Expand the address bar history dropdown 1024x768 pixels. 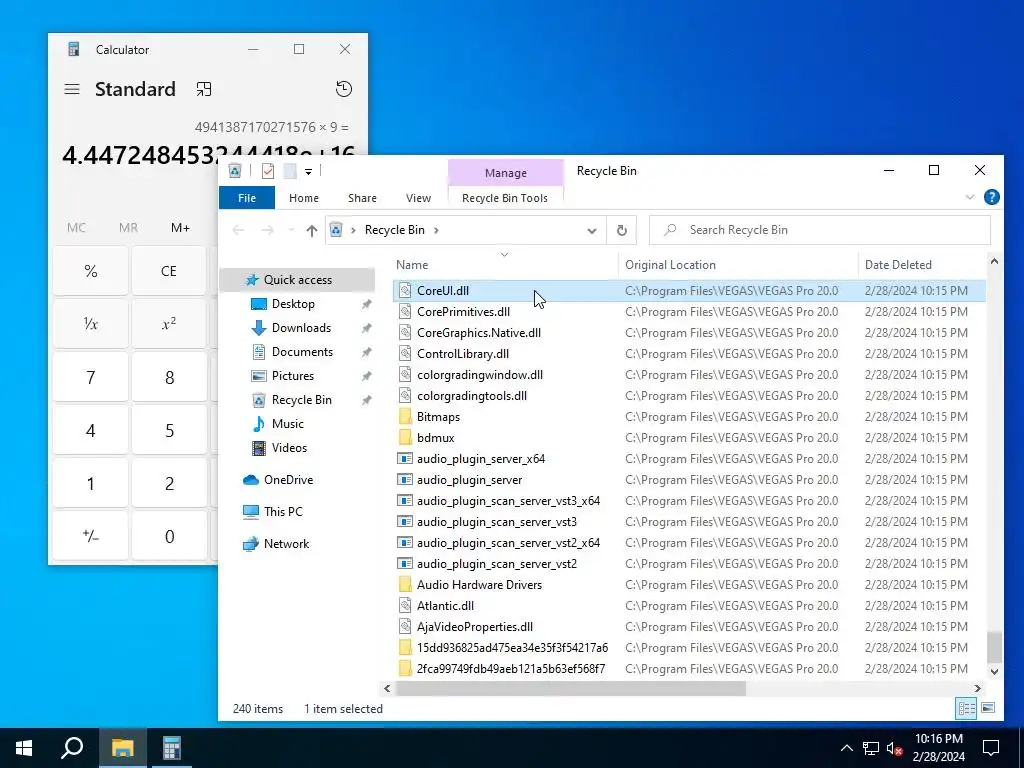592,231
